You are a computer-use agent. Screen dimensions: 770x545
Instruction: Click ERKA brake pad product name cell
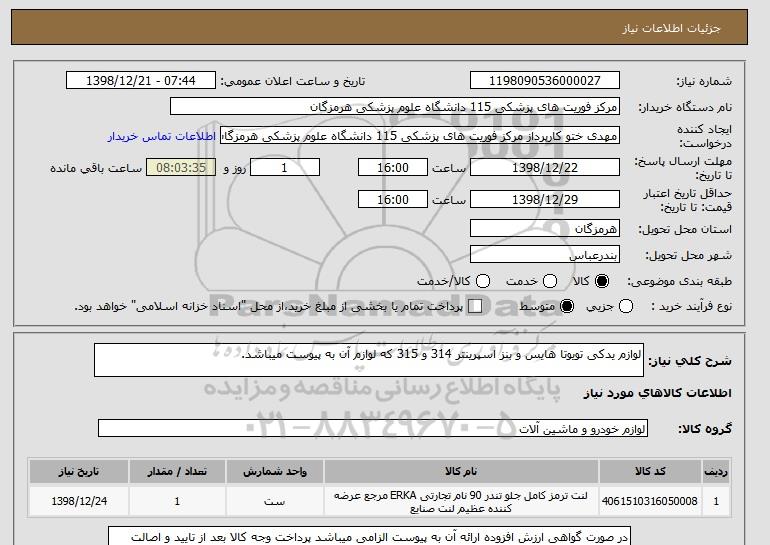point(461,501)
